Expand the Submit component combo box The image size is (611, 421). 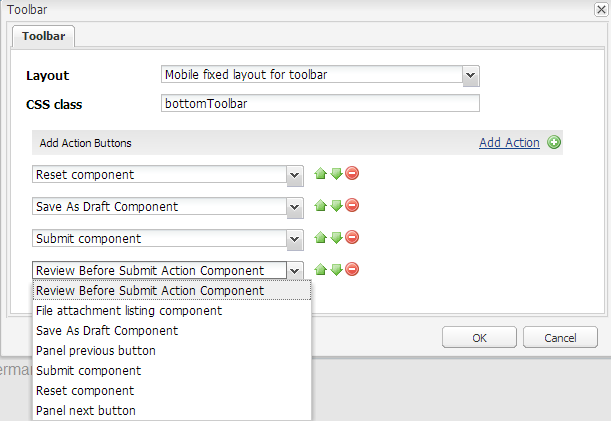[294, 239]
